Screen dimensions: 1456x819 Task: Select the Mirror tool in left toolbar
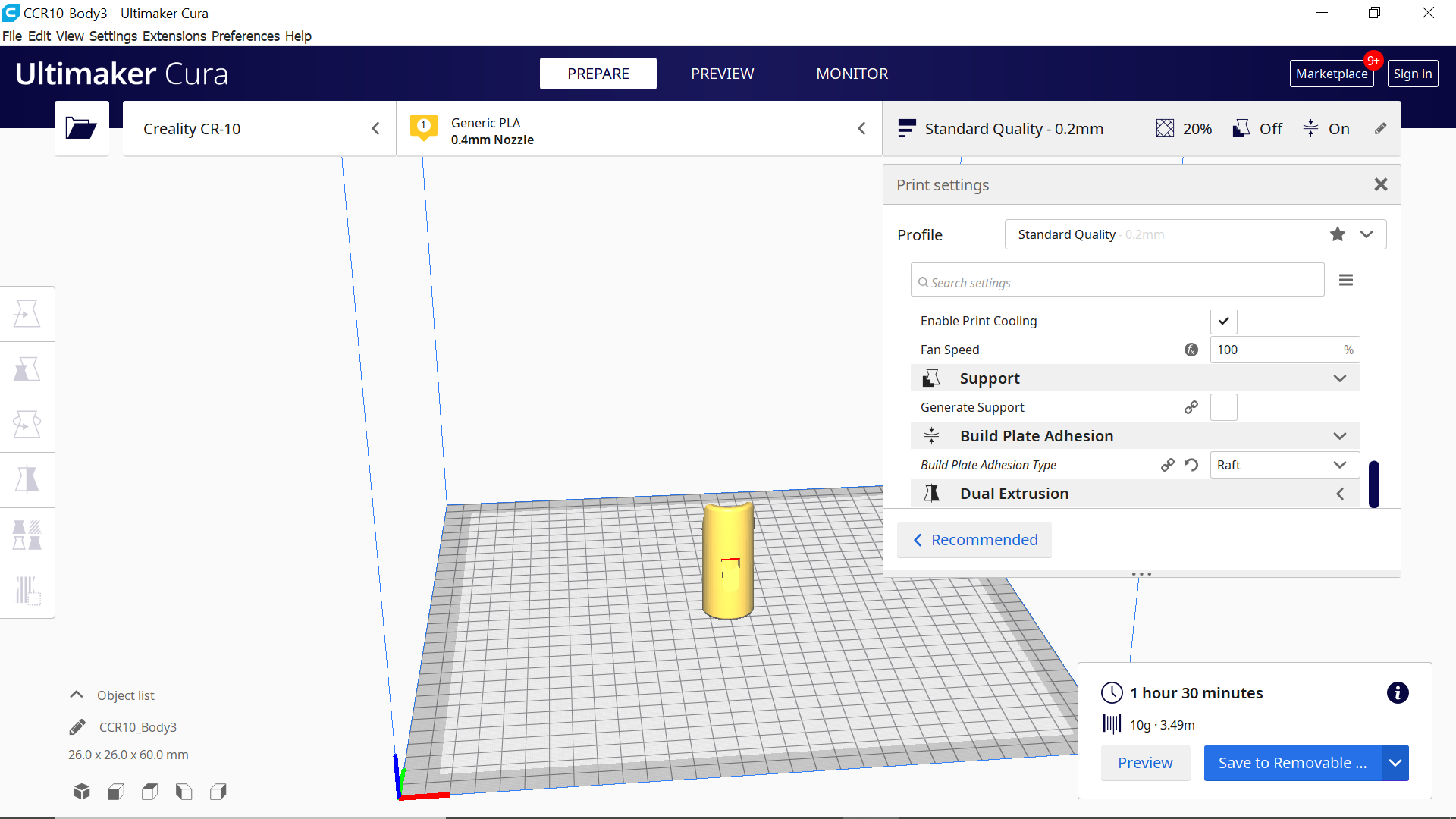[x=27, y=480]
